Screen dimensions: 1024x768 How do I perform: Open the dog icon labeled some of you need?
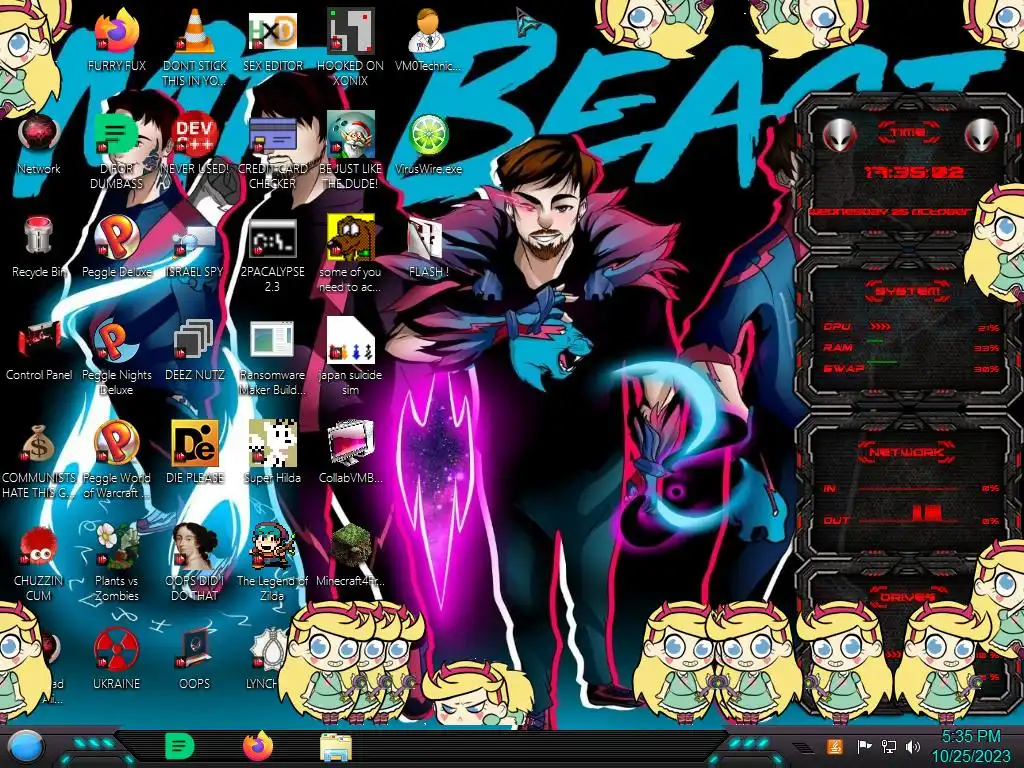[350, 238]
